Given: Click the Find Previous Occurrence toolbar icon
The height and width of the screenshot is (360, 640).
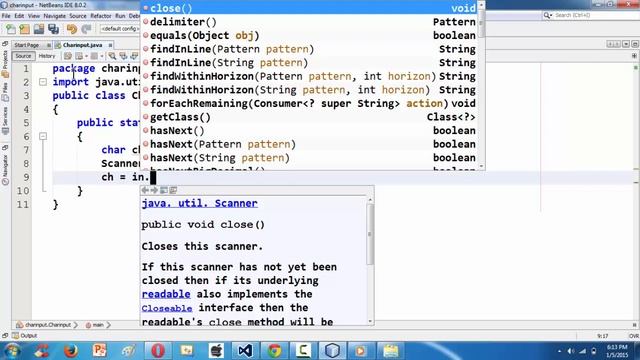Looking at the screenshot, I should [x=123, y=56].
